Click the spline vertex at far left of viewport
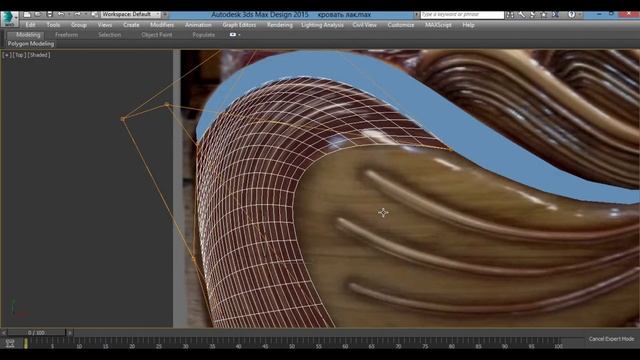This screenshot has width=640, height=360. (x=123, y=119)
